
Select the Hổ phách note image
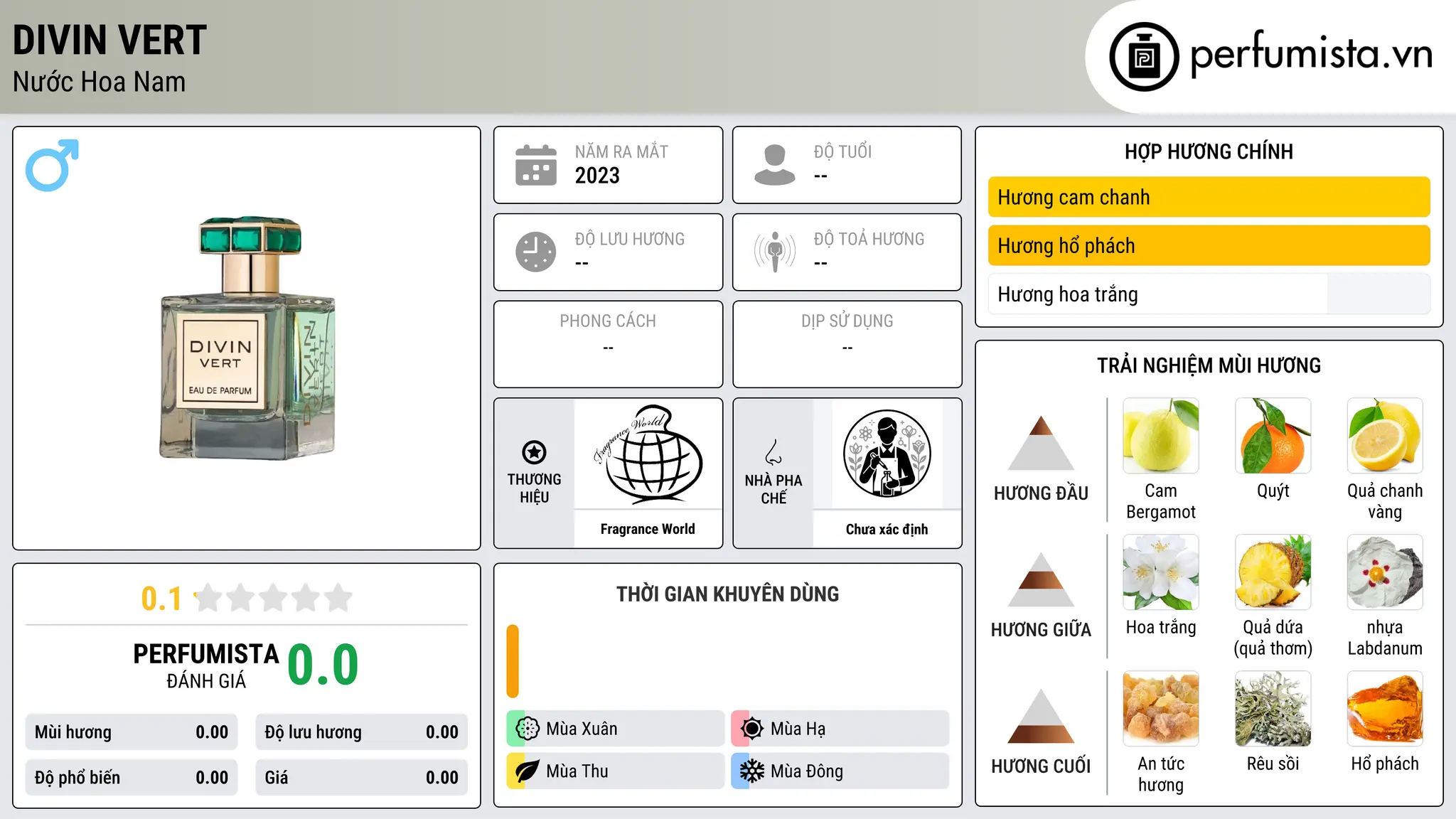pyautogui.click(x=1385, y=709)
